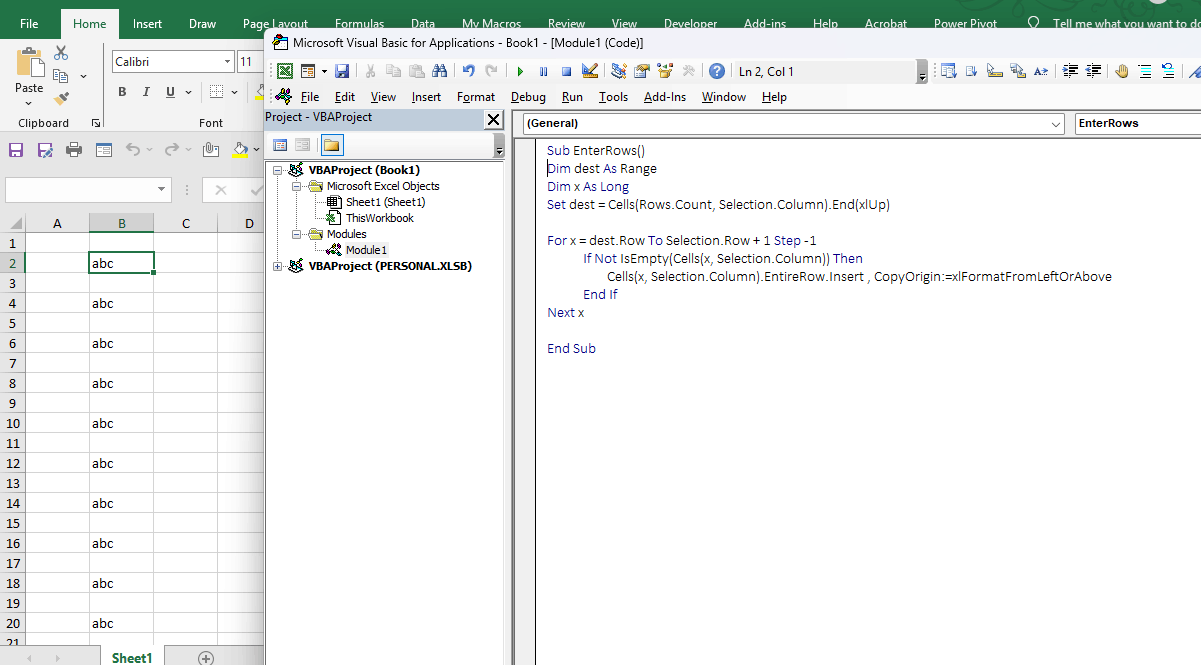The image size is (1201, 665).
Task: Select the Sheet1 worksheet tab
Action: [131, 657]
